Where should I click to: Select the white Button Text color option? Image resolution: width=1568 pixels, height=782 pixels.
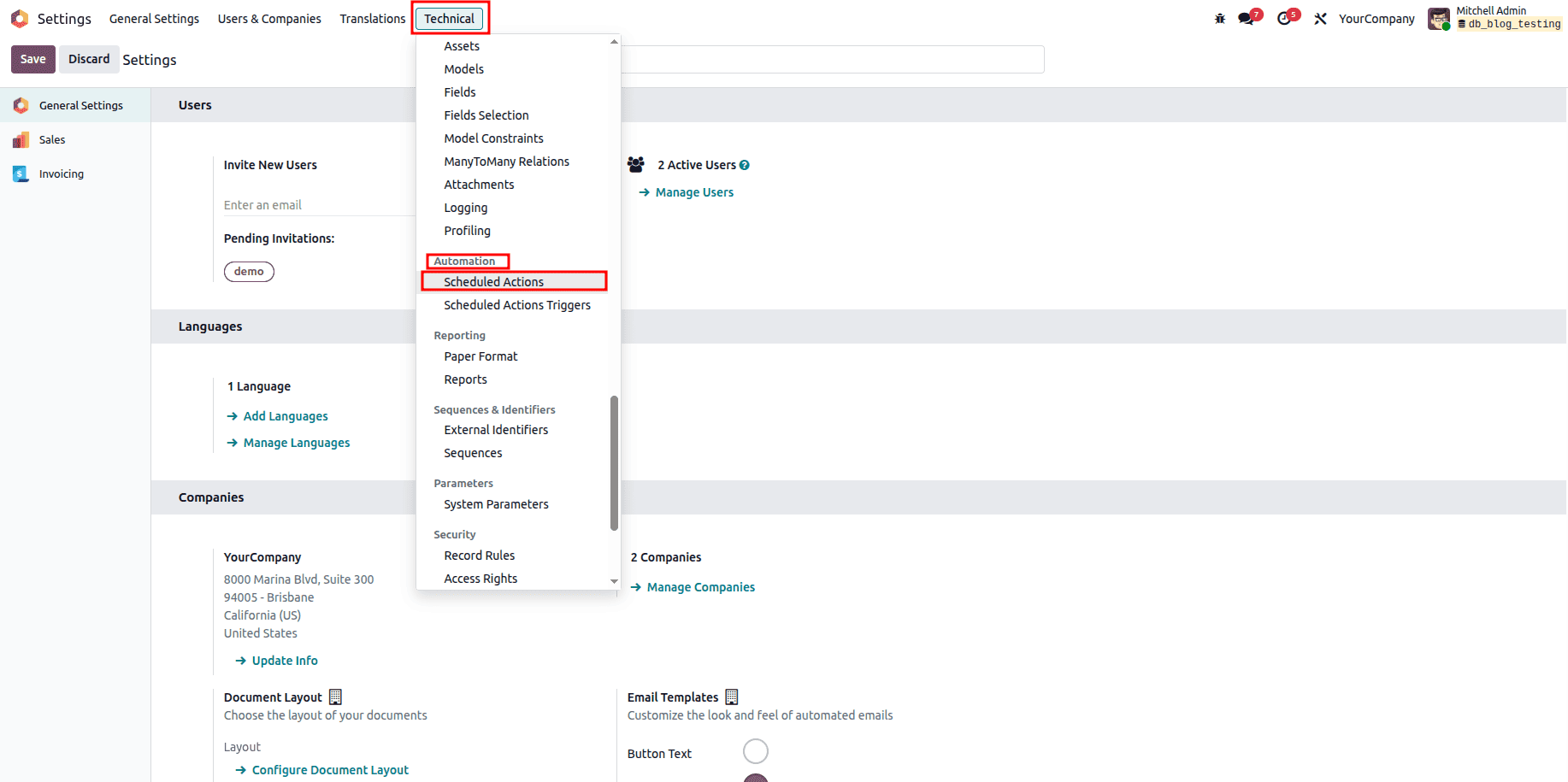[x=756, y=750]
